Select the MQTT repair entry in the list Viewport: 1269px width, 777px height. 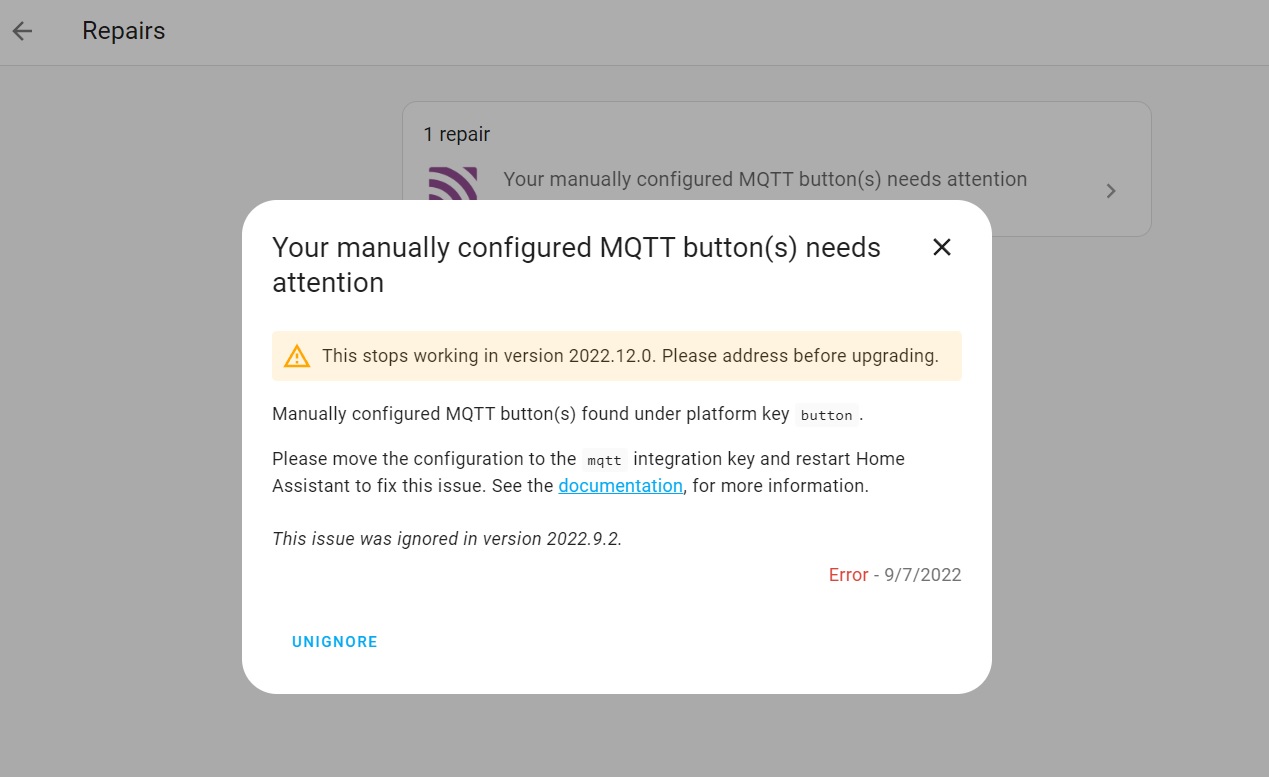click(x=764, y=180)
